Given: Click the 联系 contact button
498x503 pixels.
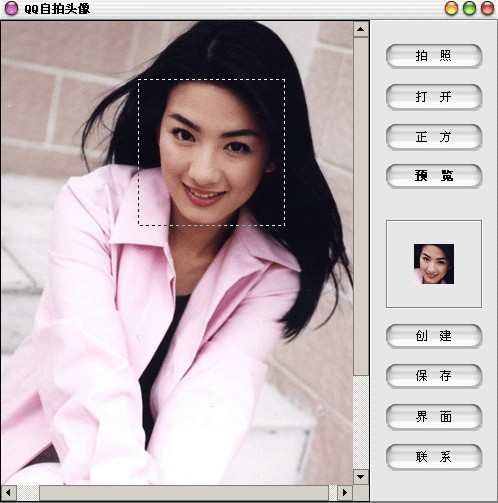Looking at the screenshot, I should click(x=434, y=456).
